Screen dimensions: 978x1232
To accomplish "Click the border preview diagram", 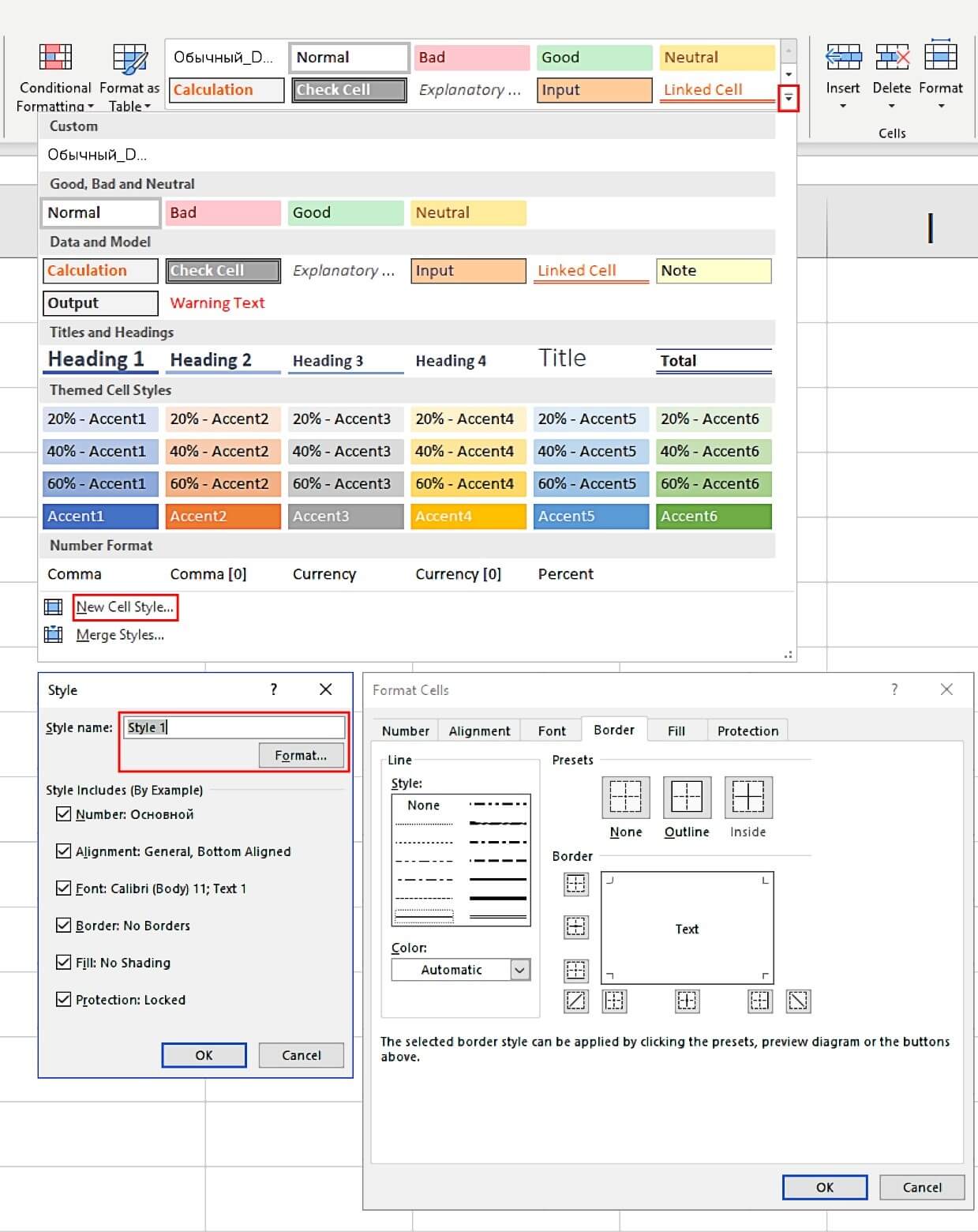I will (687, 928).
